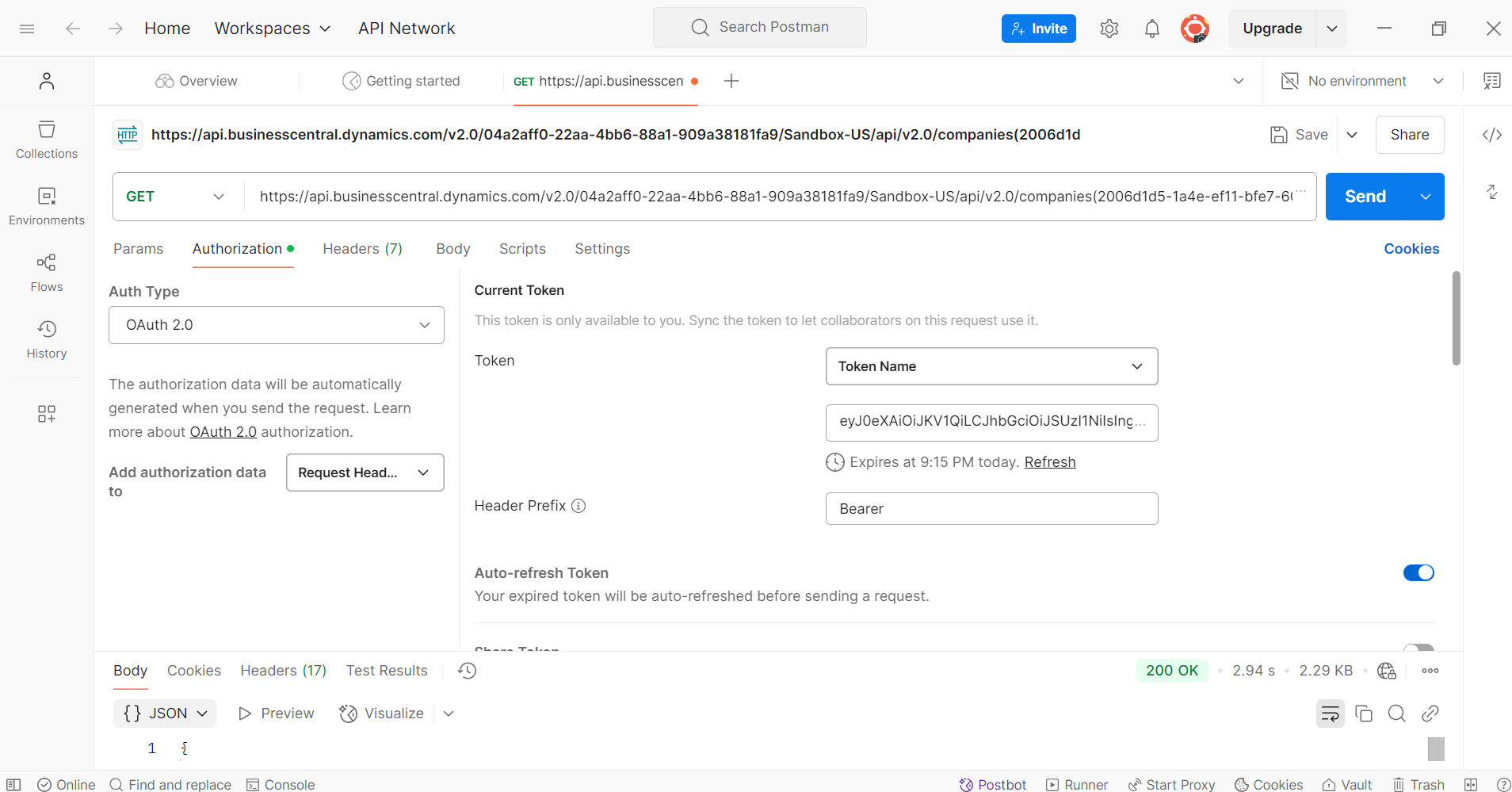This screenshot has height=792, width=1512.
Task: Open the hamburger menu icon
Action: pyautogui.click(x=27, y=29)
